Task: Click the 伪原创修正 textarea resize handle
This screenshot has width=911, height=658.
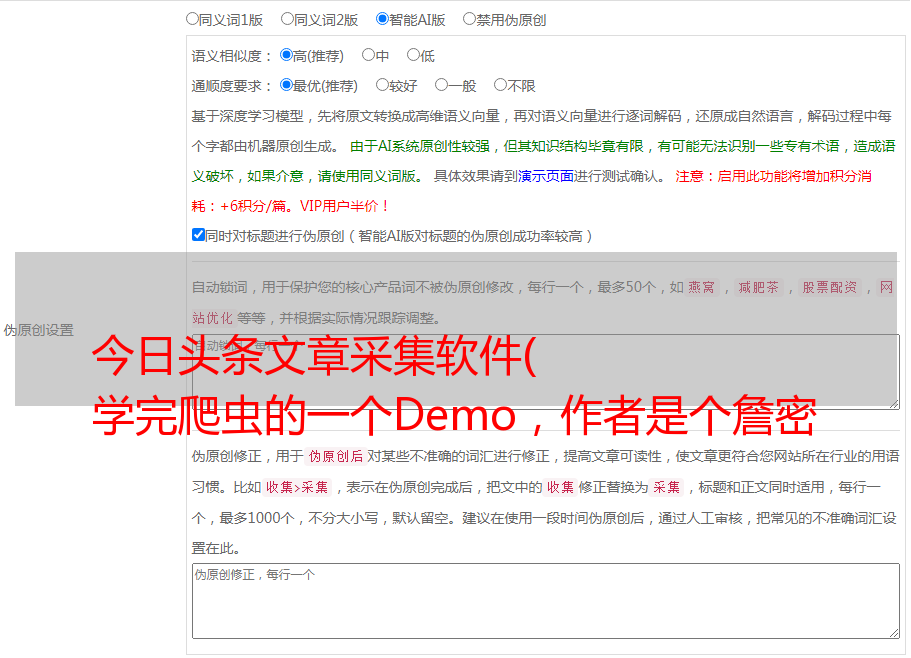Action: tap(894, 633)
